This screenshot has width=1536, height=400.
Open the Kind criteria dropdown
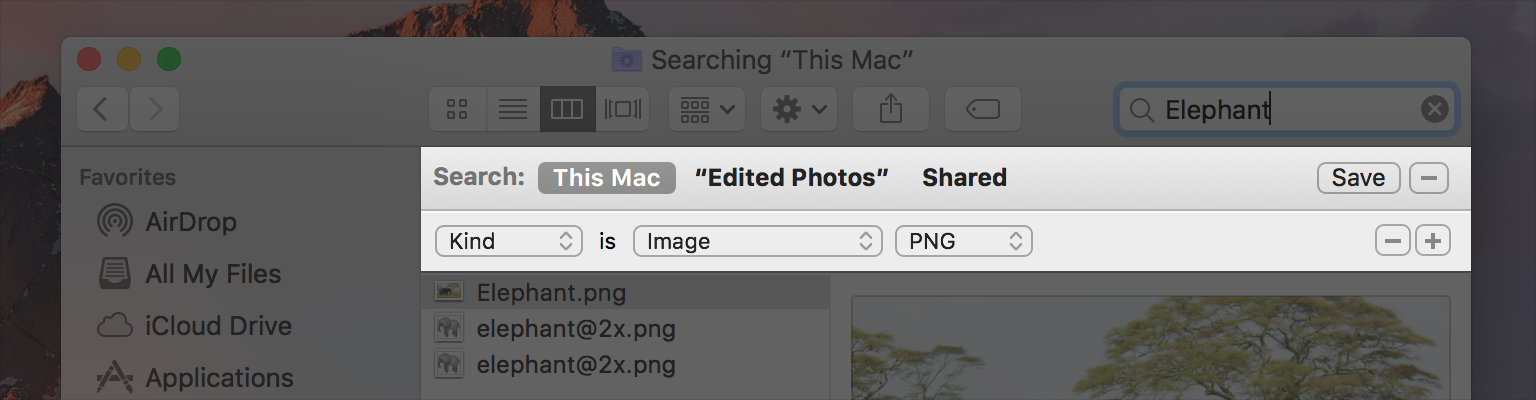tap(509, 241)
